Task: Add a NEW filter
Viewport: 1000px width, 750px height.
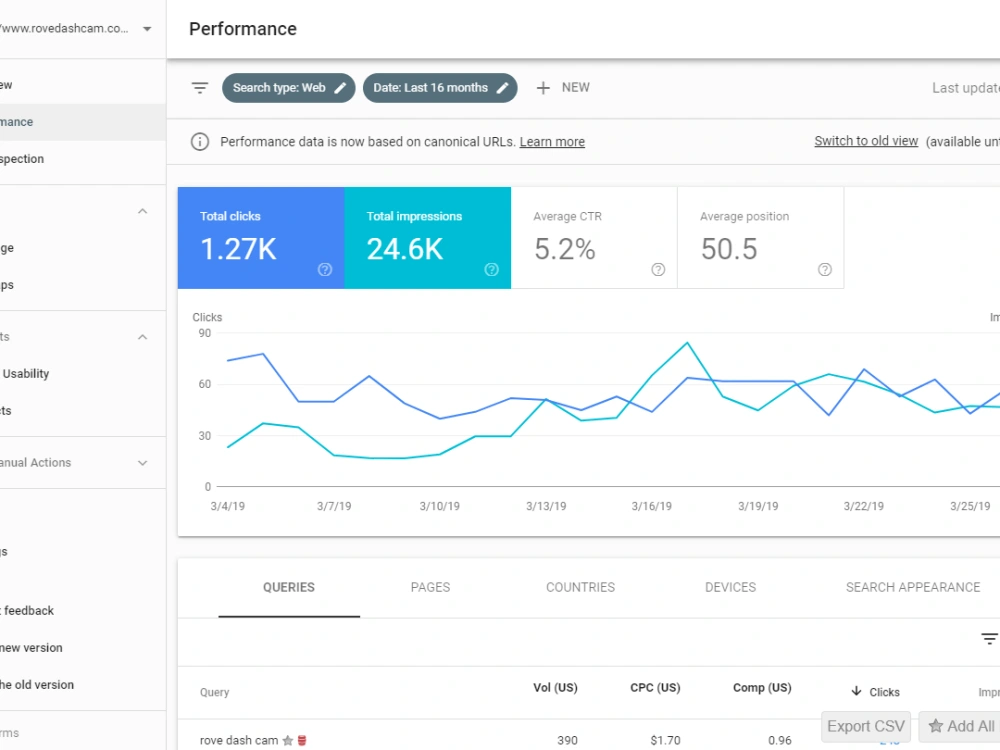Action: pyautogui.click(x=563, y=88)
